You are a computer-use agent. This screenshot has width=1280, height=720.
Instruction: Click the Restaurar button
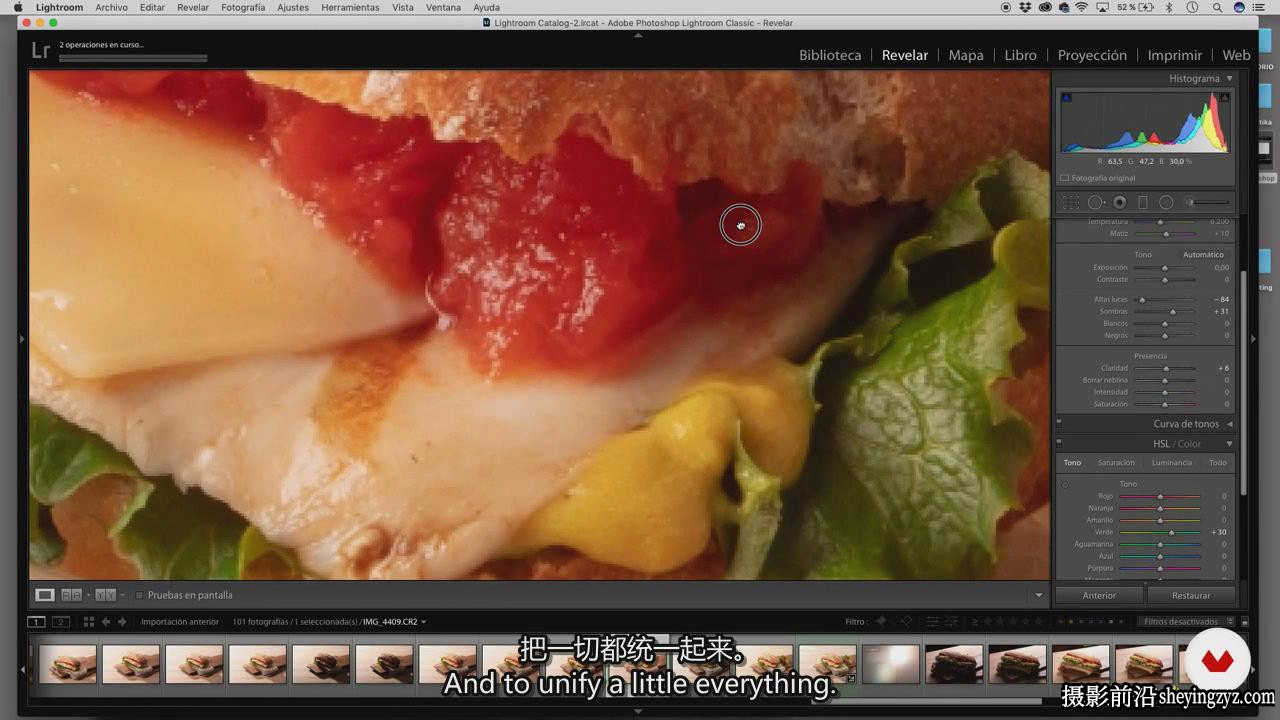(x=1191, y=595)
